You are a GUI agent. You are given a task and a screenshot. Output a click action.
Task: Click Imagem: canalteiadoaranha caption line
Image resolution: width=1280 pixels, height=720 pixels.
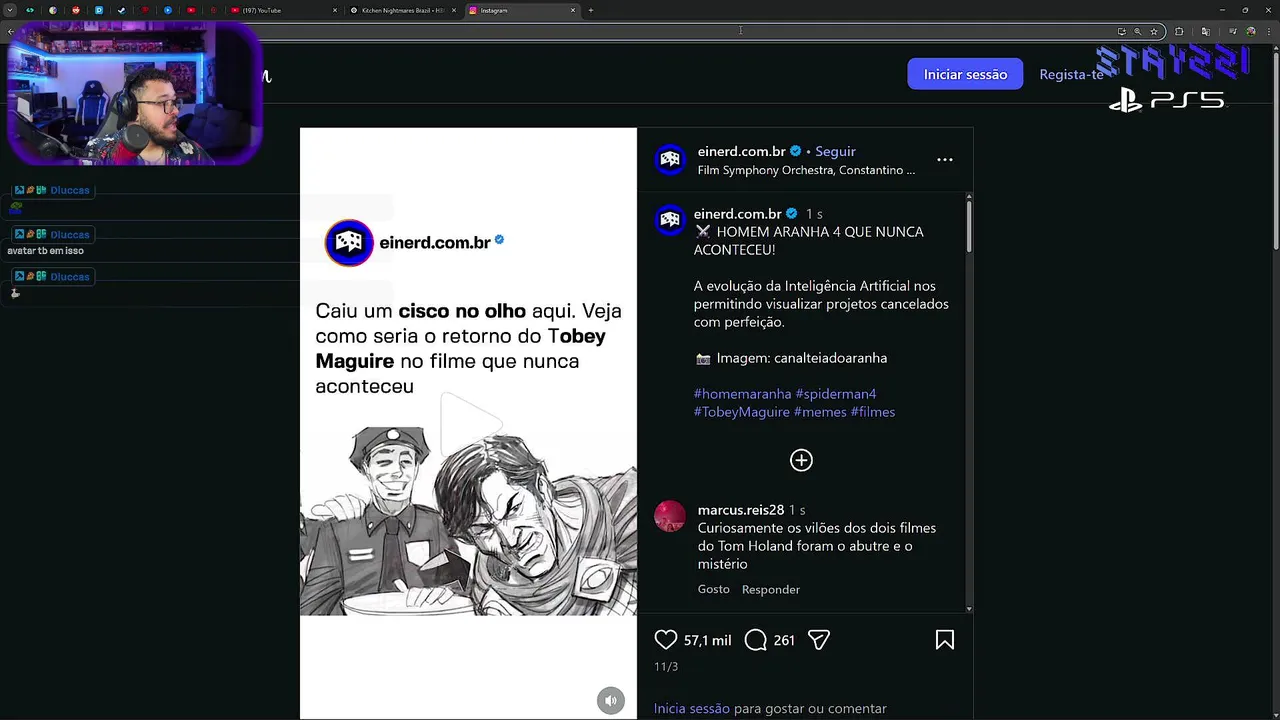791,358
